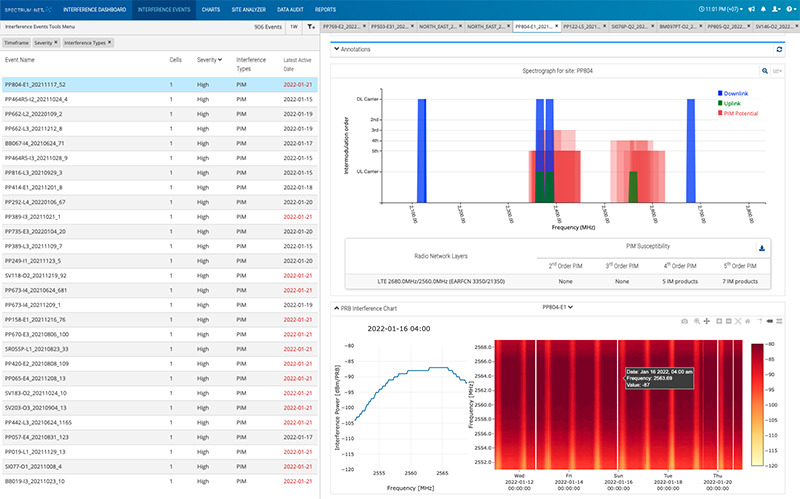Add a new filter with the funnel icon

click(x=311, y=27)
